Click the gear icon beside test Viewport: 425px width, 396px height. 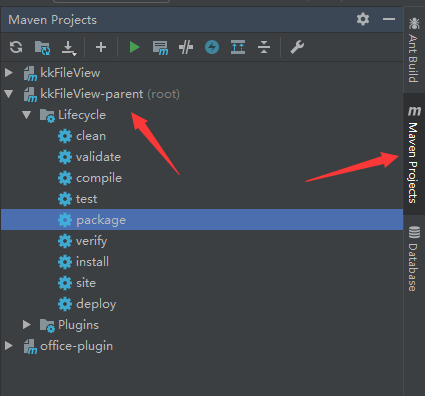pyautogui.click(x=65, y=199)
